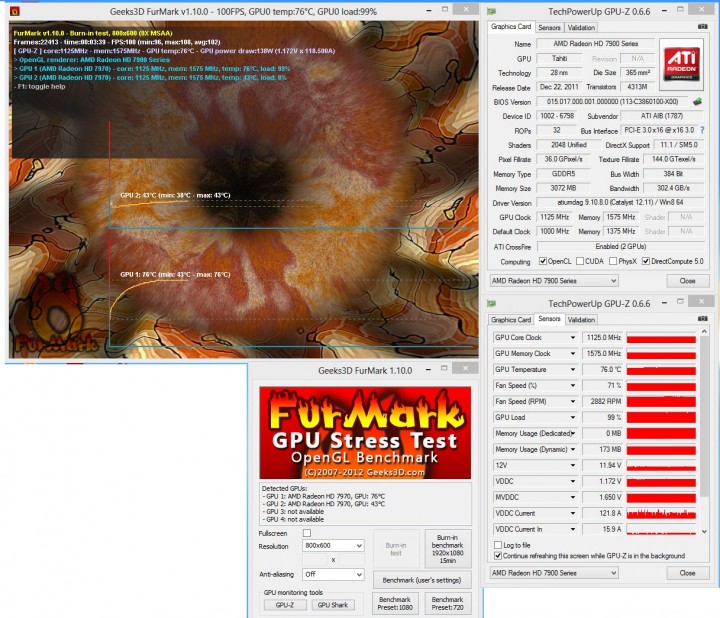Click the VDDC Current red graph

(x=661, y=513)
